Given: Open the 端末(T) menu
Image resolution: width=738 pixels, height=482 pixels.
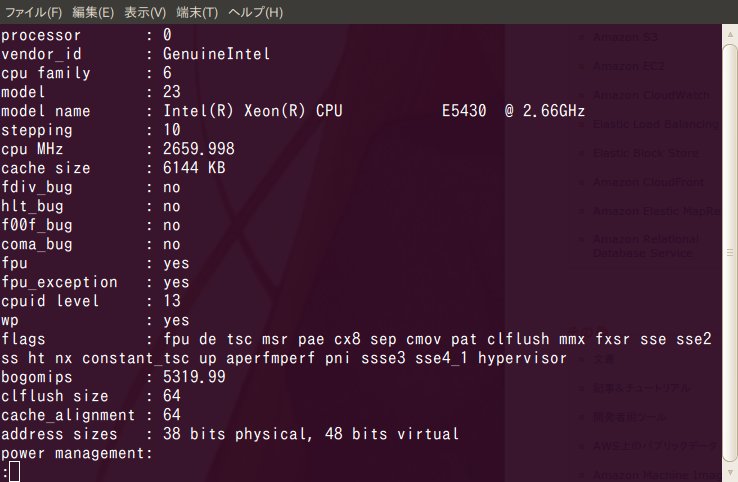Looking at the screenshot, I should pos(197,12).
